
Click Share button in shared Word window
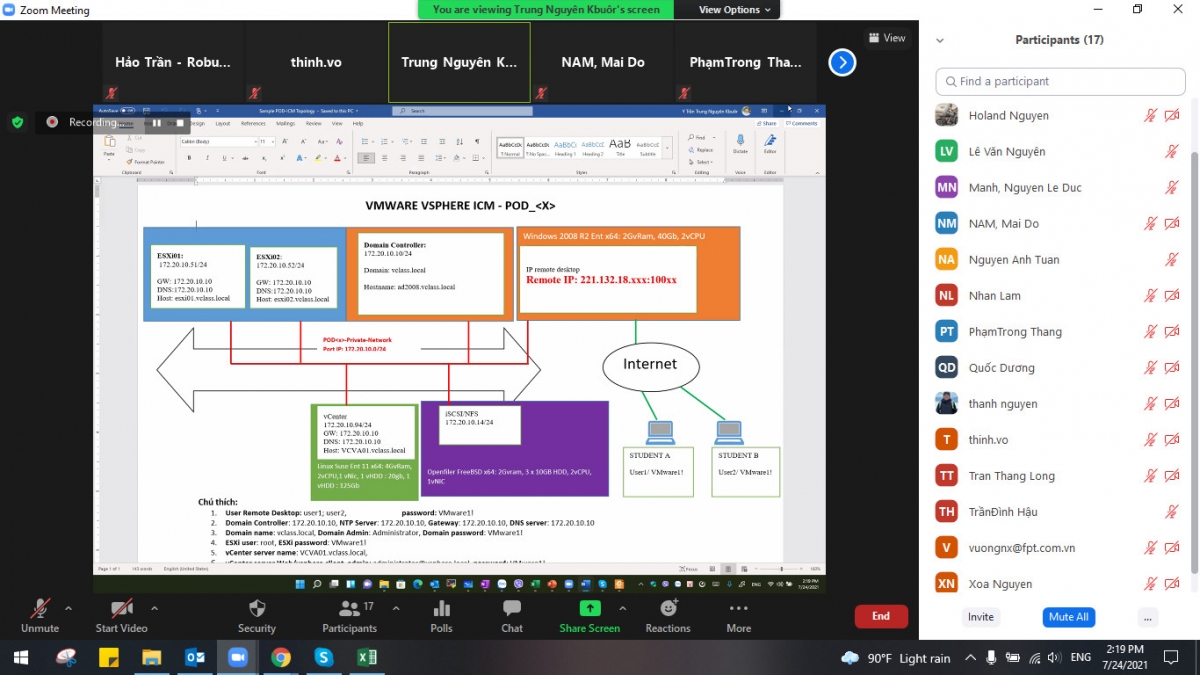point(767,123)
